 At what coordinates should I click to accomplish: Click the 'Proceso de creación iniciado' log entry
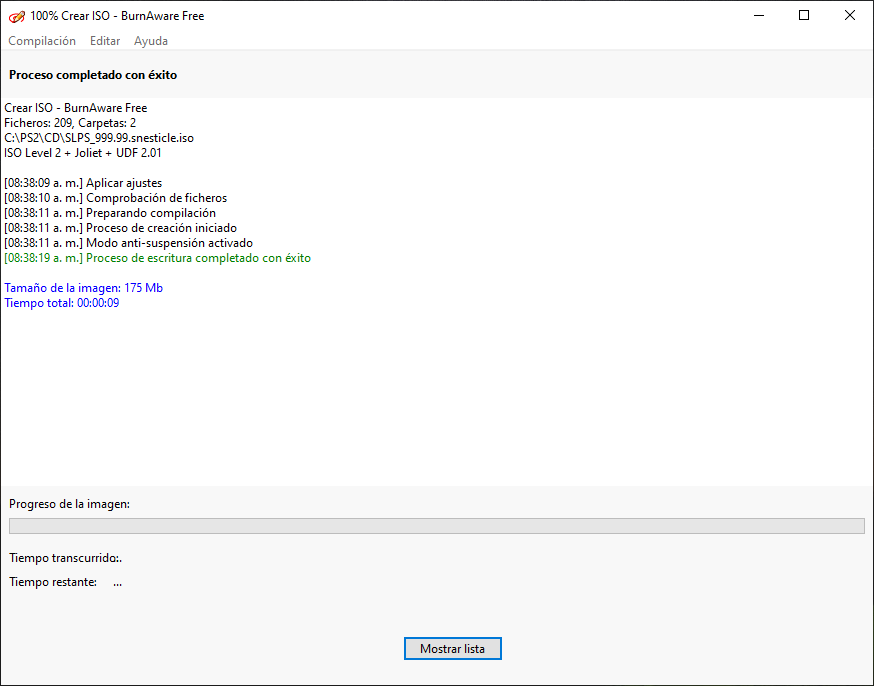click(x=120, y=228)
